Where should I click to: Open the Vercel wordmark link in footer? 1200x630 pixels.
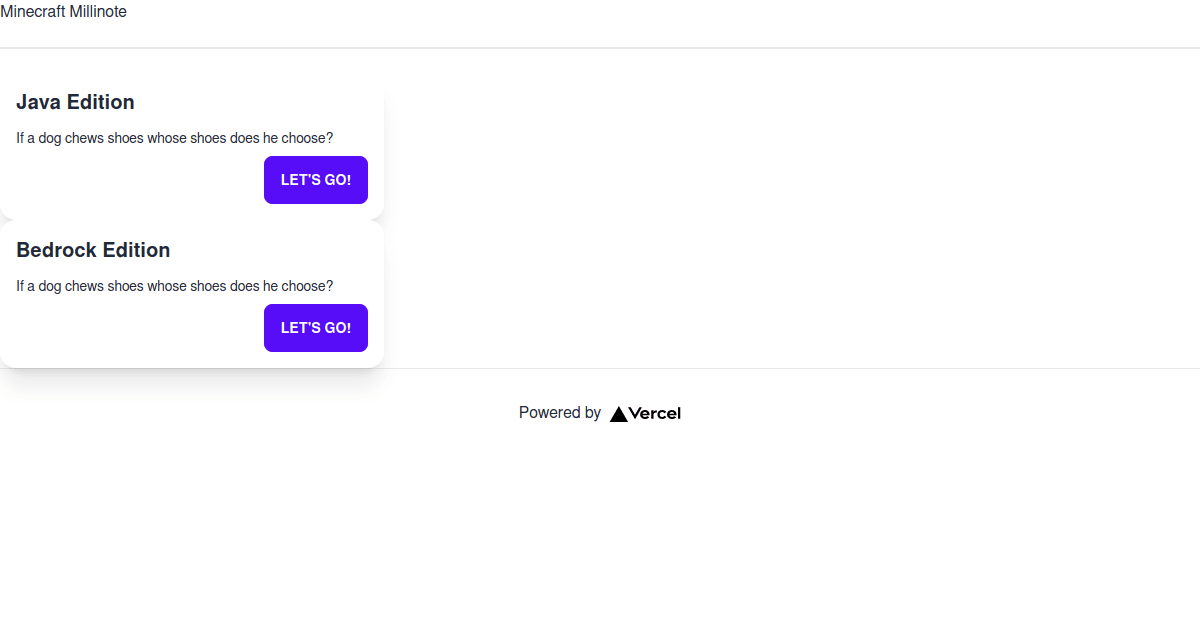click(x=655, y=414)
